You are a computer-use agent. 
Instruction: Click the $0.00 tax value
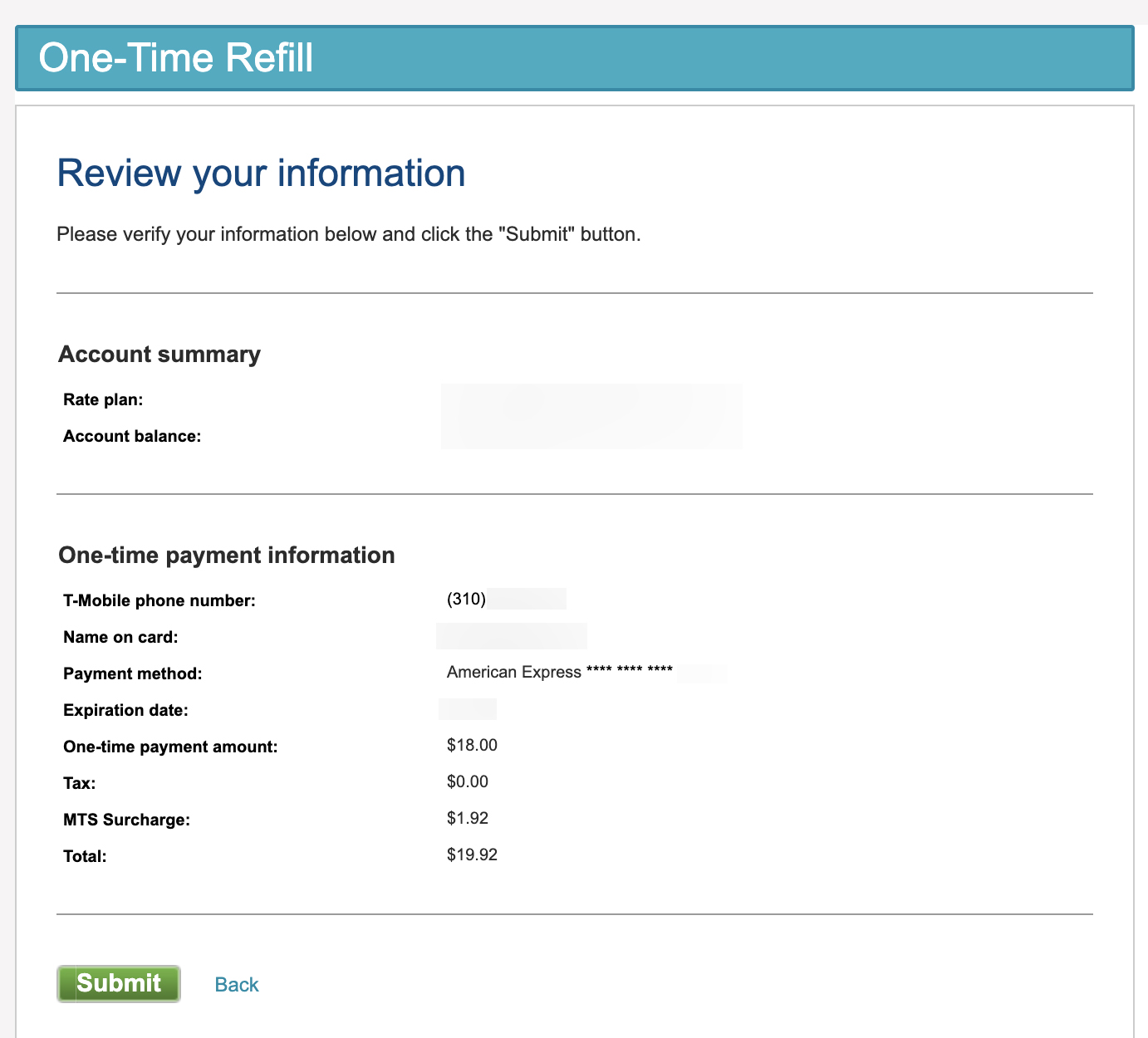(468, 781)
